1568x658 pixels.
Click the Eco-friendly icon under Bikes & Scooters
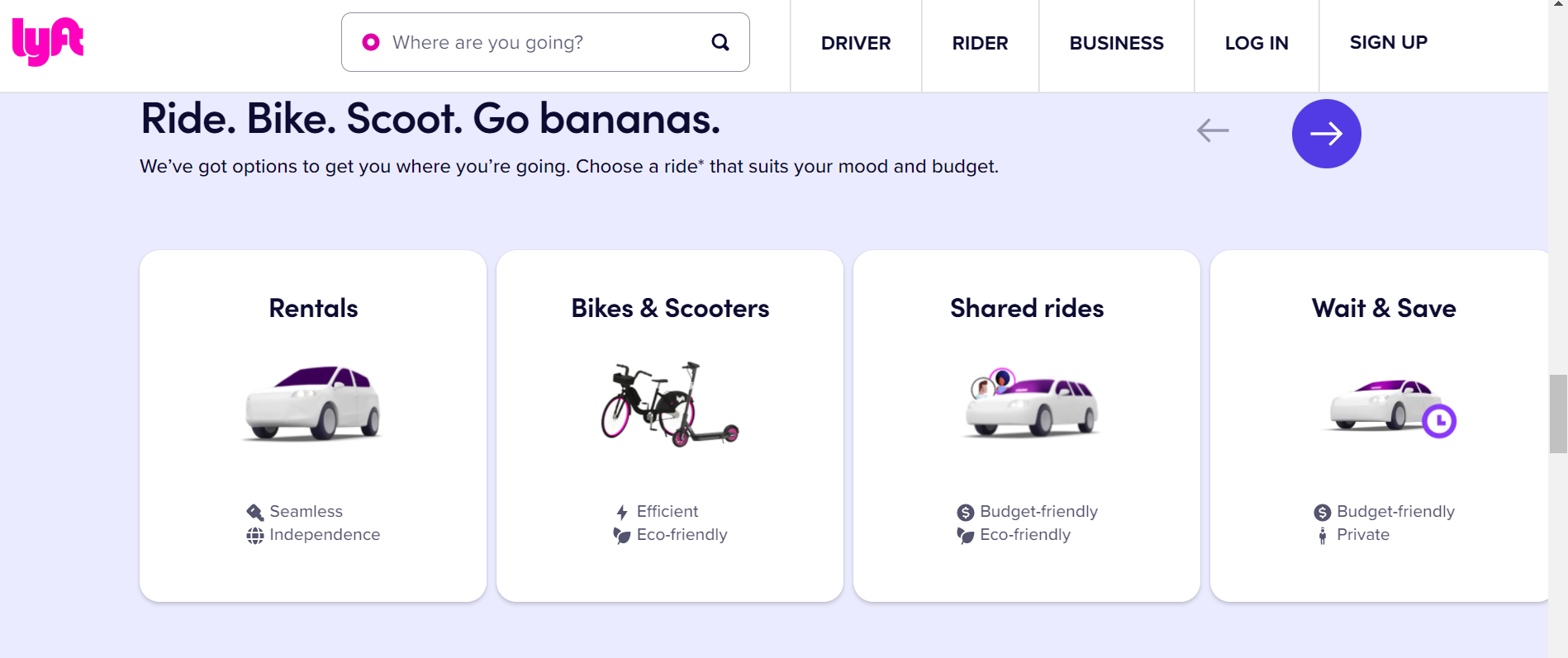(x=622, y=534)
